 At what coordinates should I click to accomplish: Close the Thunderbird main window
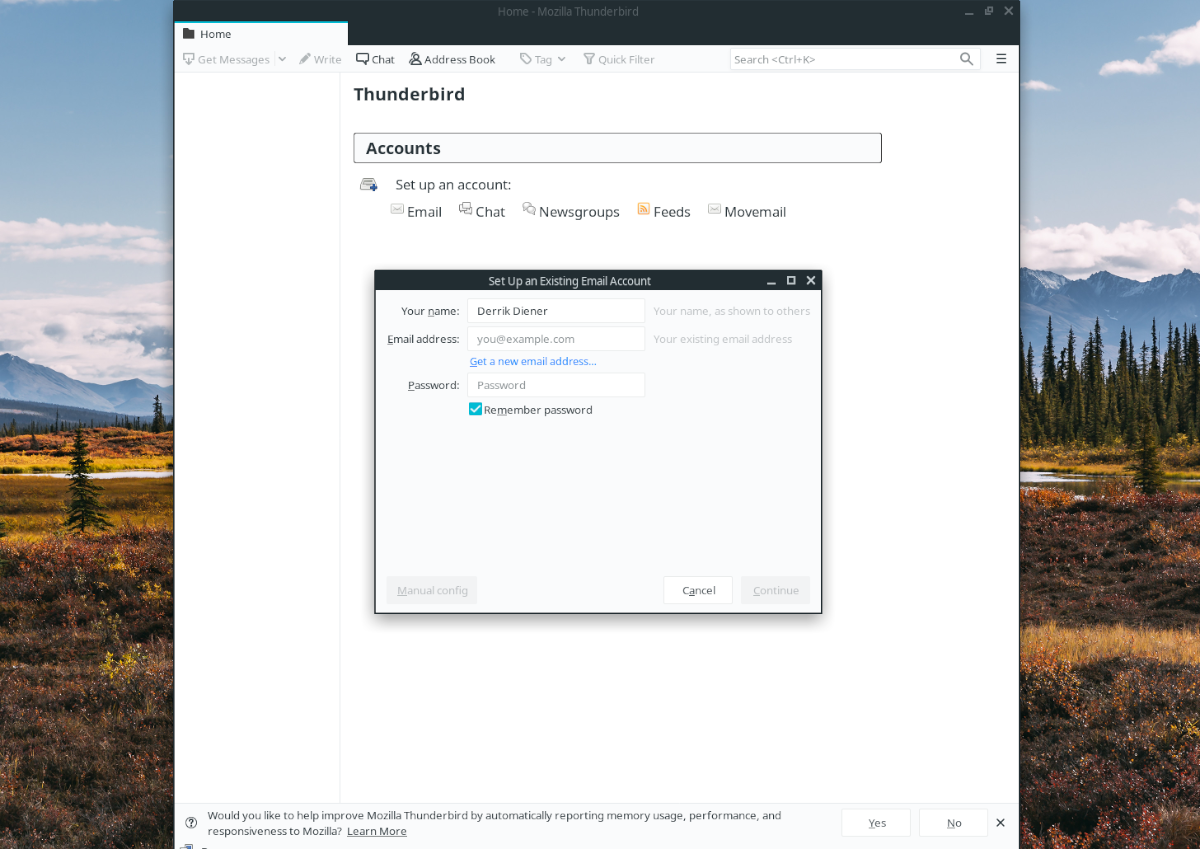click(x=1008, y=11)
